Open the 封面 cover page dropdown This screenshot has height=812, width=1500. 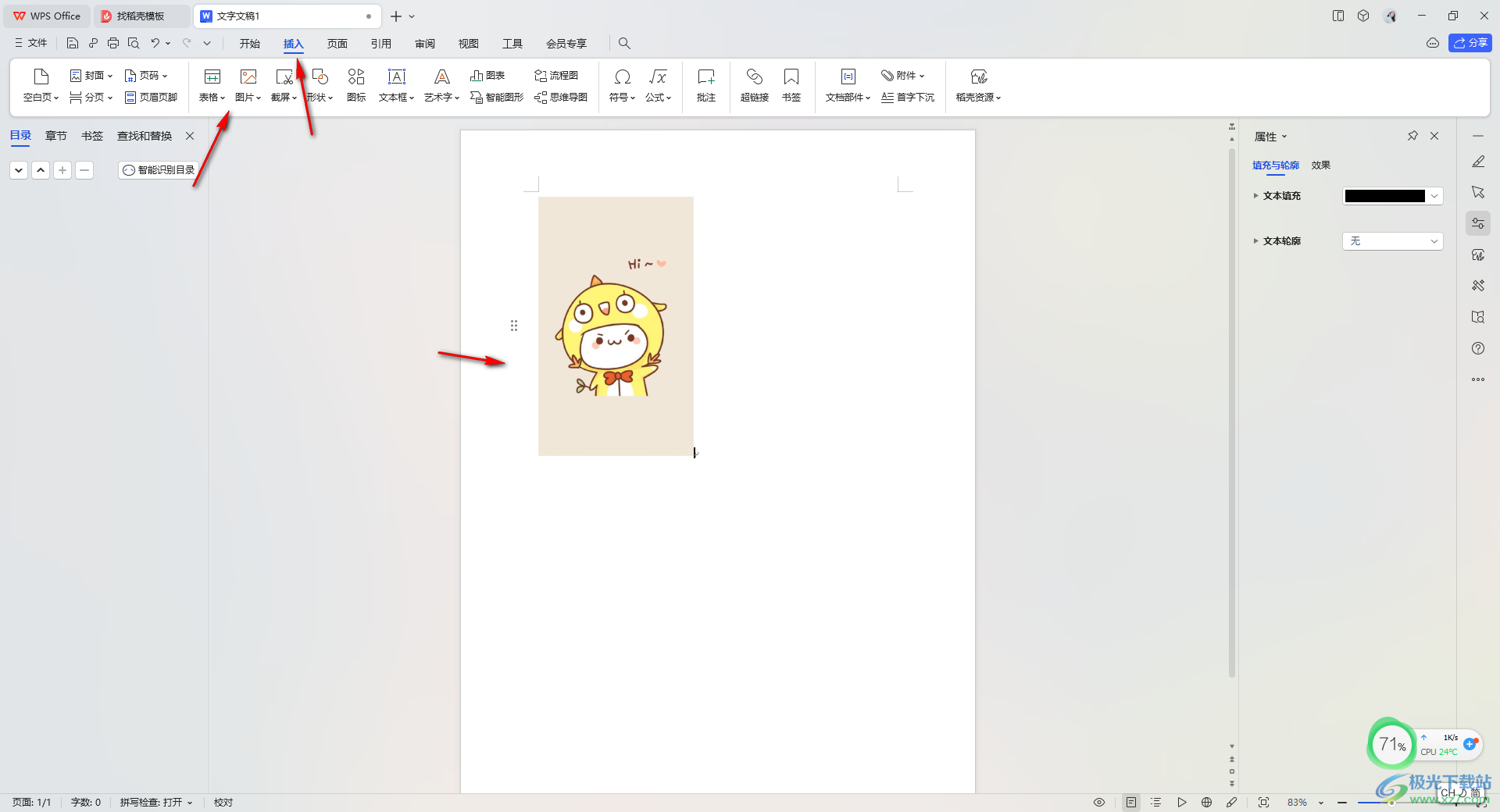(91, 76)
